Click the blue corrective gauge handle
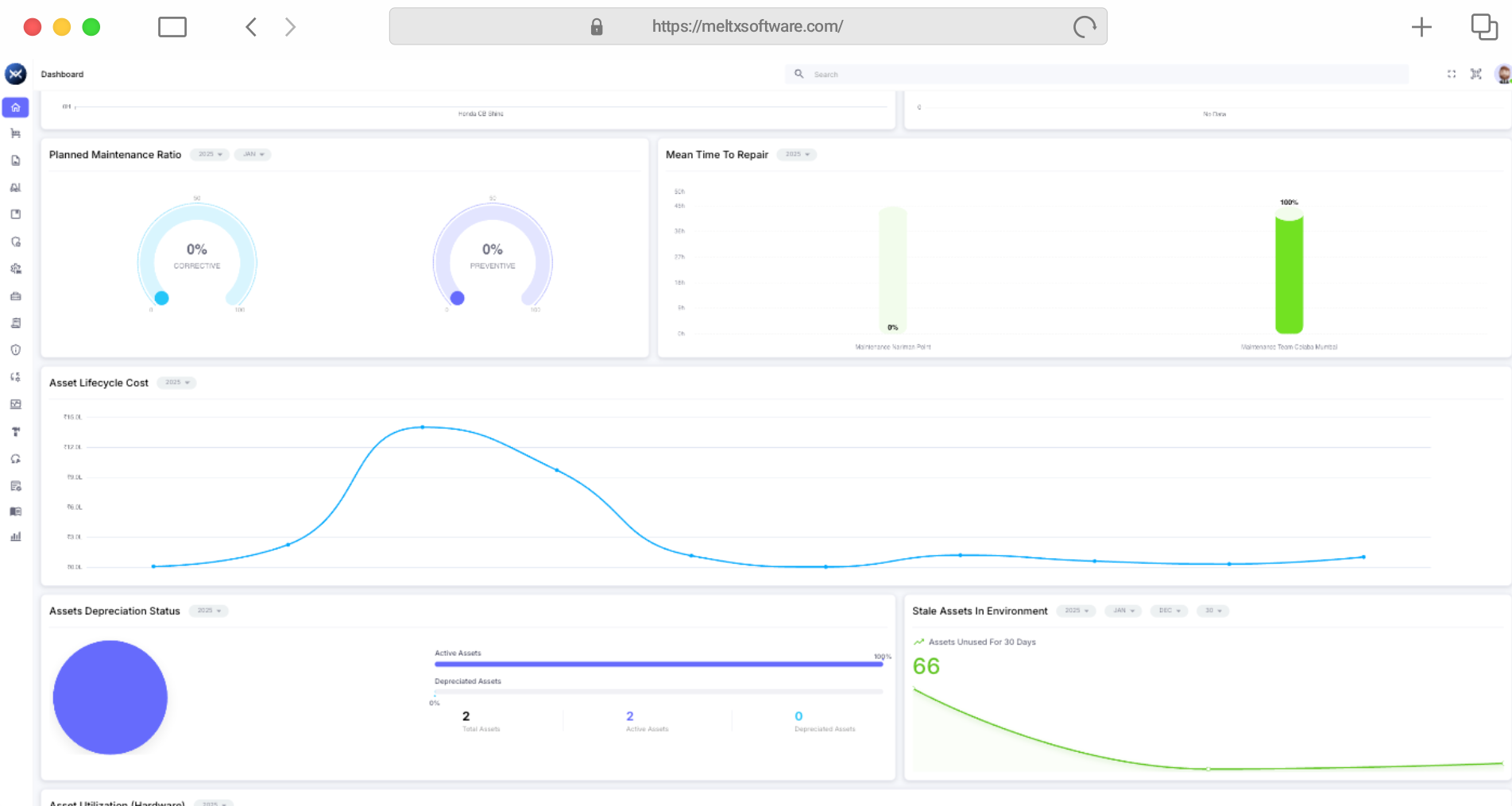This screenshot has width=1512, height=806. coord(162,299)
